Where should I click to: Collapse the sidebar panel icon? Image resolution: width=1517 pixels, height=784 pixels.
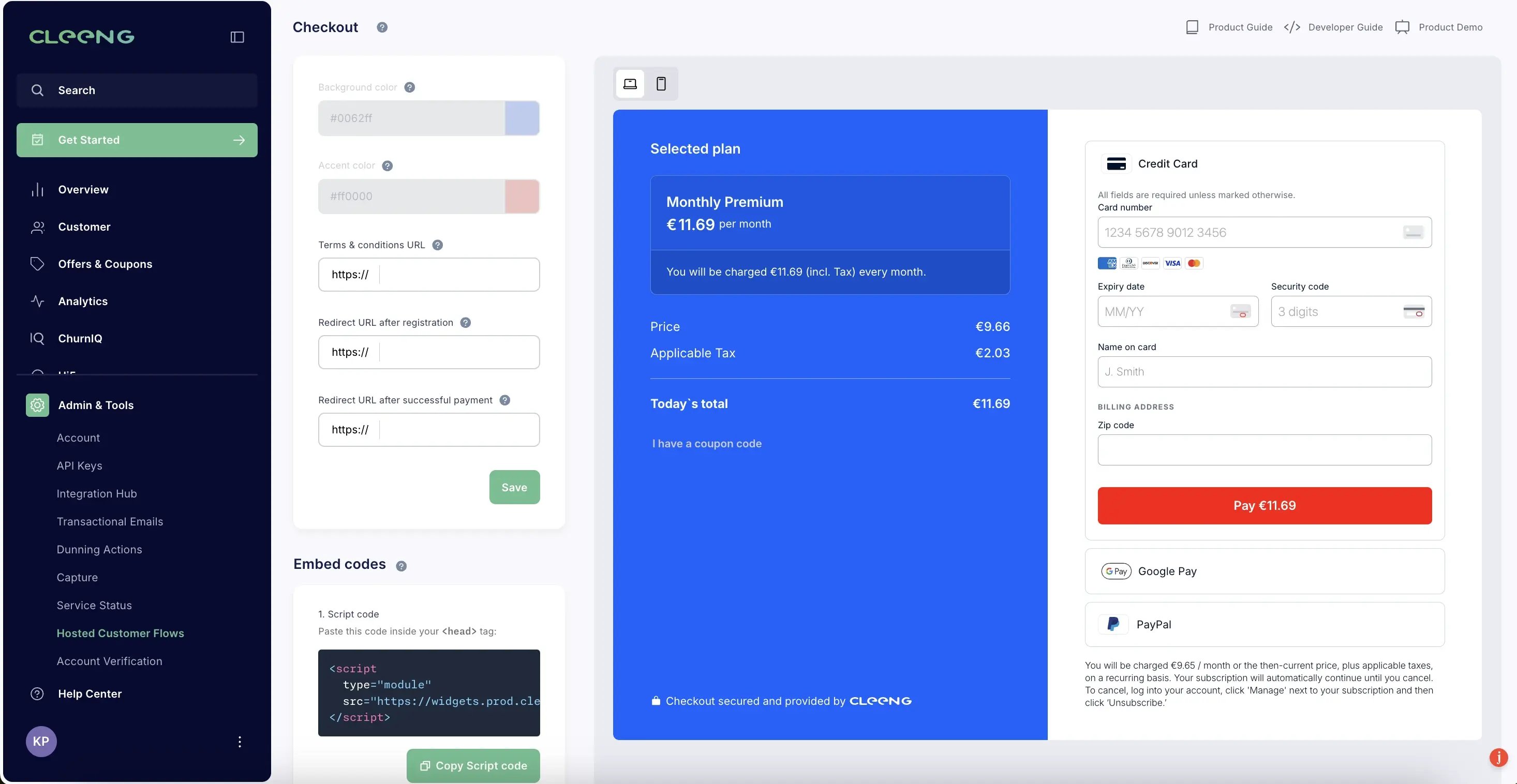[x=237, y=37]
